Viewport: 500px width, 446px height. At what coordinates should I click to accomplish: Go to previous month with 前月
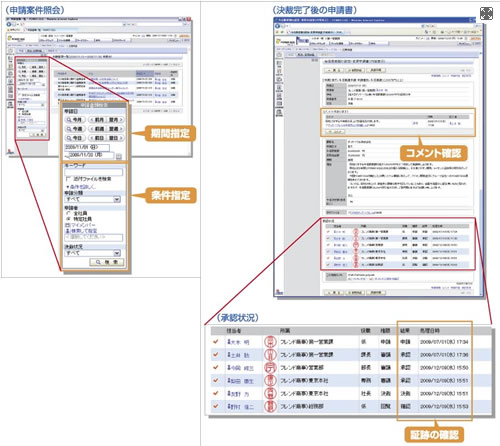pos(97,119)
